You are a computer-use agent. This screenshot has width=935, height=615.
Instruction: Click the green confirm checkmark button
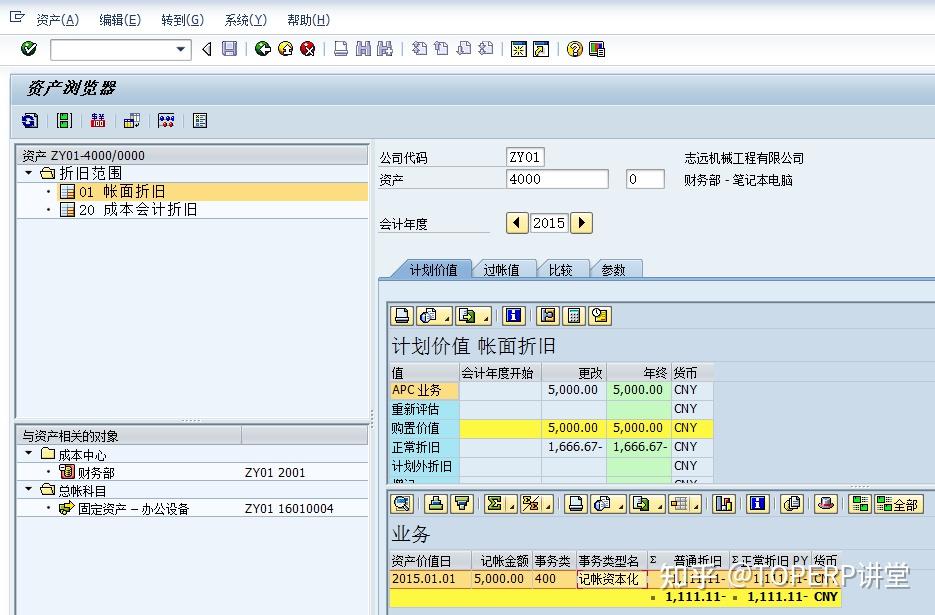point(27,49)
